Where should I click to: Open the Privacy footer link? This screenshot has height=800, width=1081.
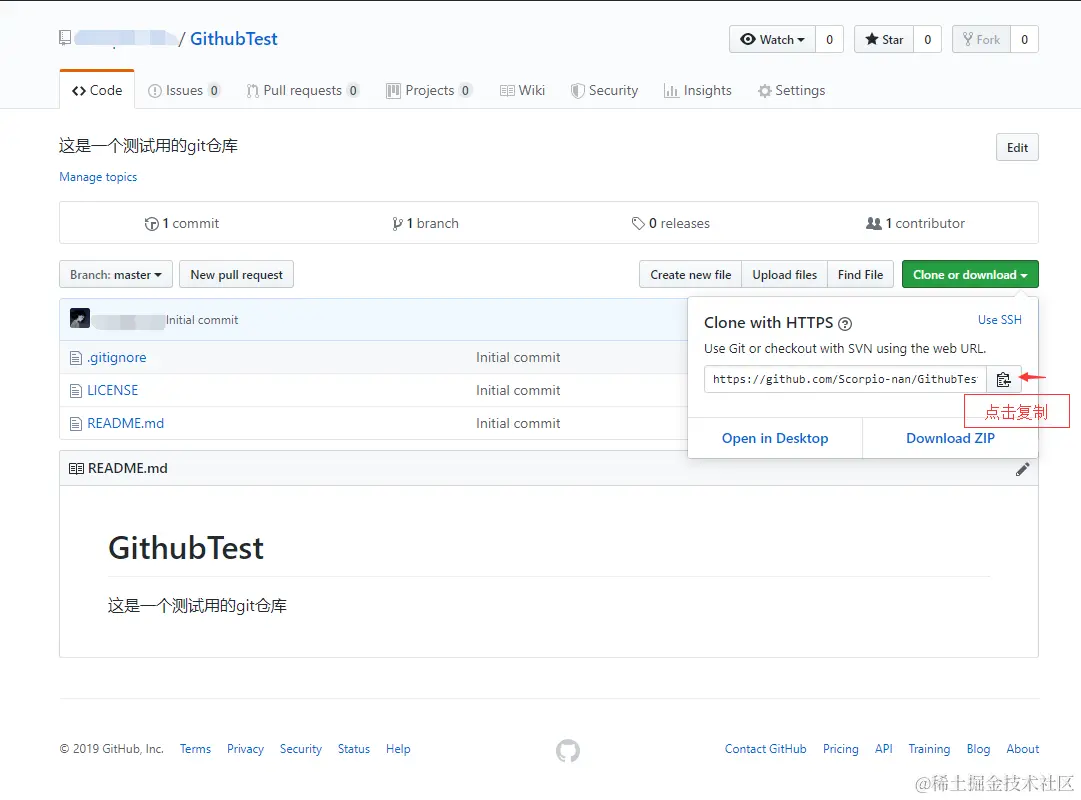tap(245, 749)
